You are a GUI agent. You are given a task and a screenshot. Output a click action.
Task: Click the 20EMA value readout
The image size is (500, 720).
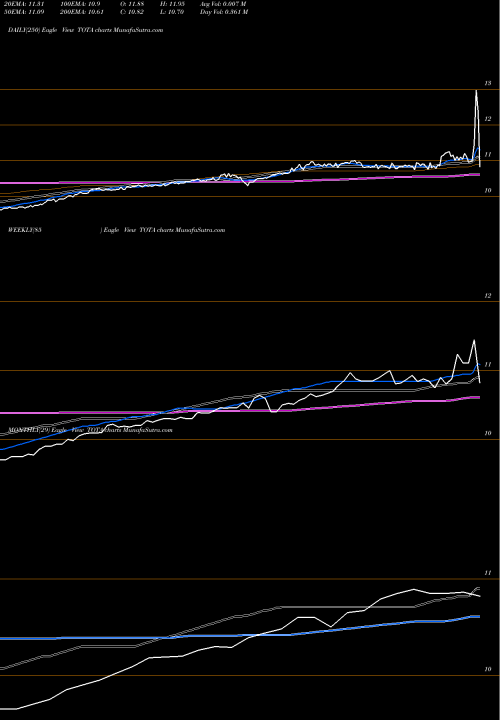[23, 4]
